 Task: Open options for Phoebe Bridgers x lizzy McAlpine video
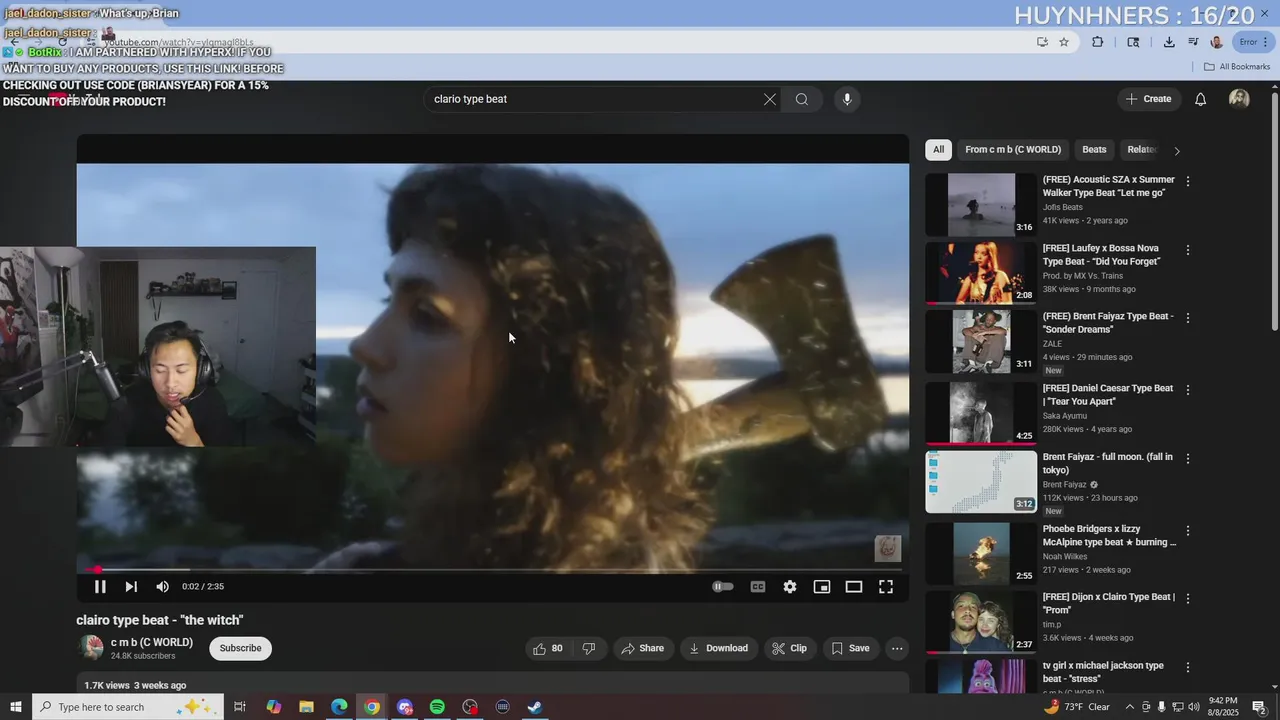coord(1188,530)
